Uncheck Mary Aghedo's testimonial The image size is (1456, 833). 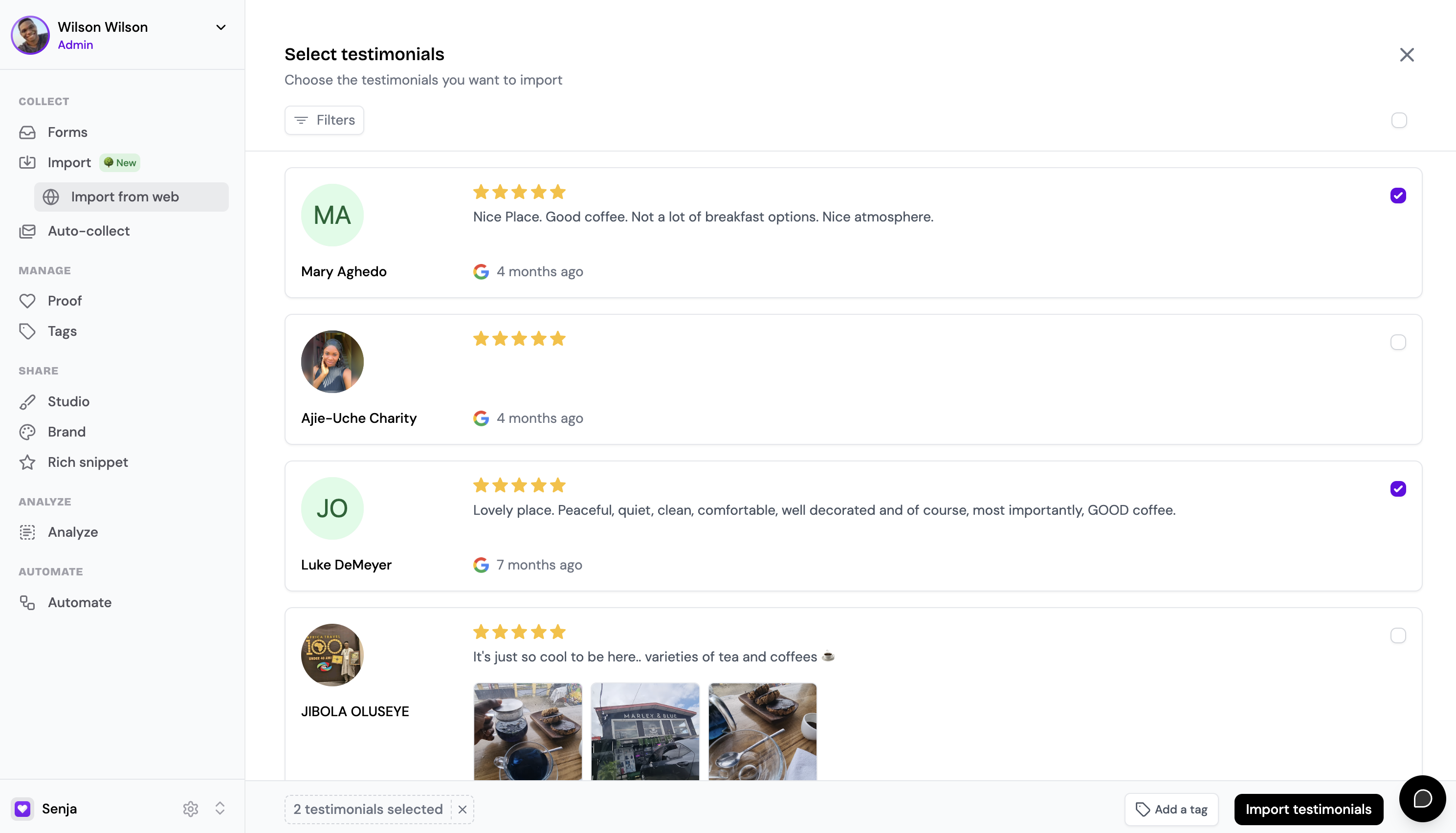(x=1398, y=196)
